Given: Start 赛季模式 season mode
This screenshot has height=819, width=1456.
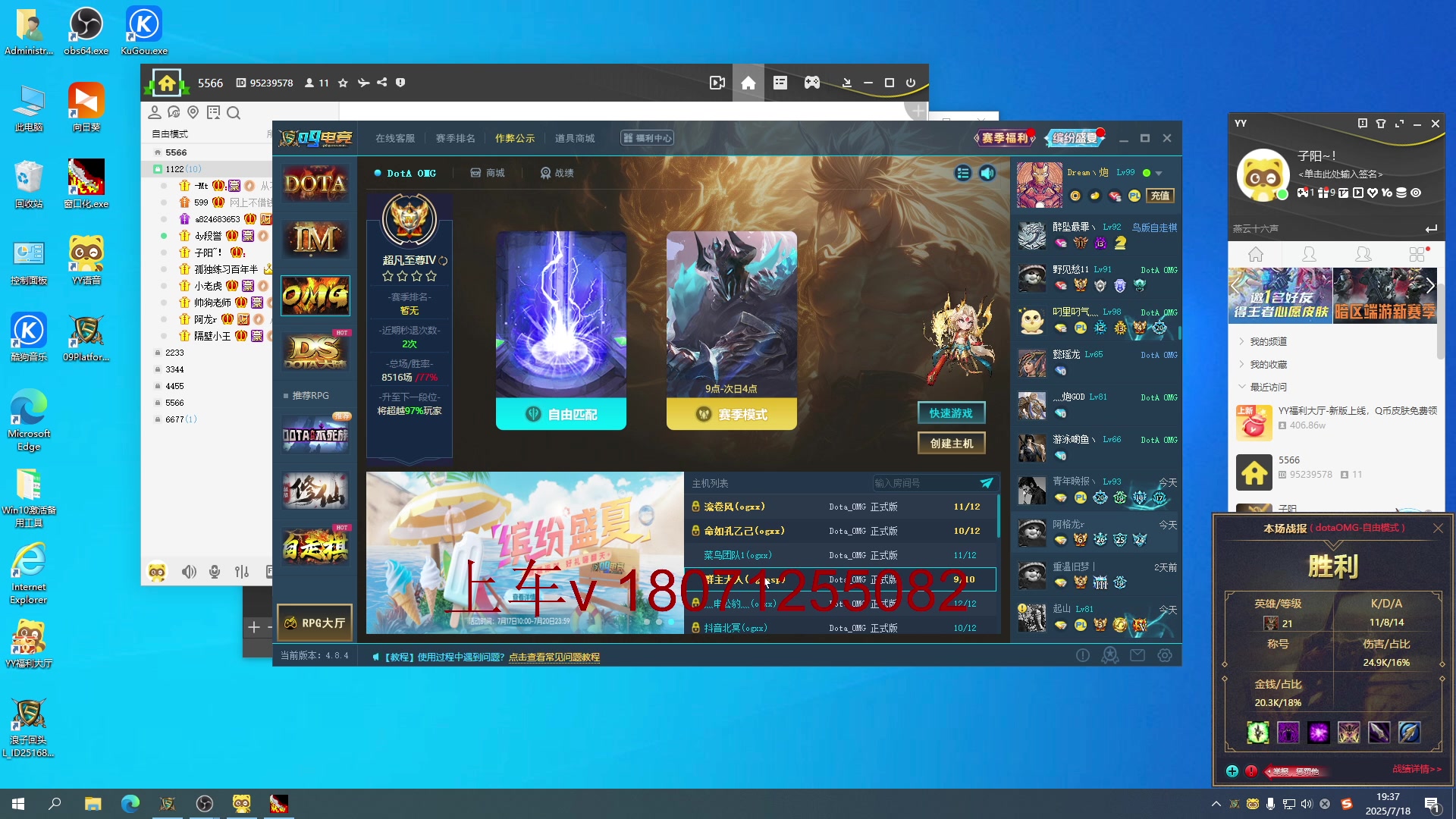Looking at the screenshot, I should coord(731,414).
